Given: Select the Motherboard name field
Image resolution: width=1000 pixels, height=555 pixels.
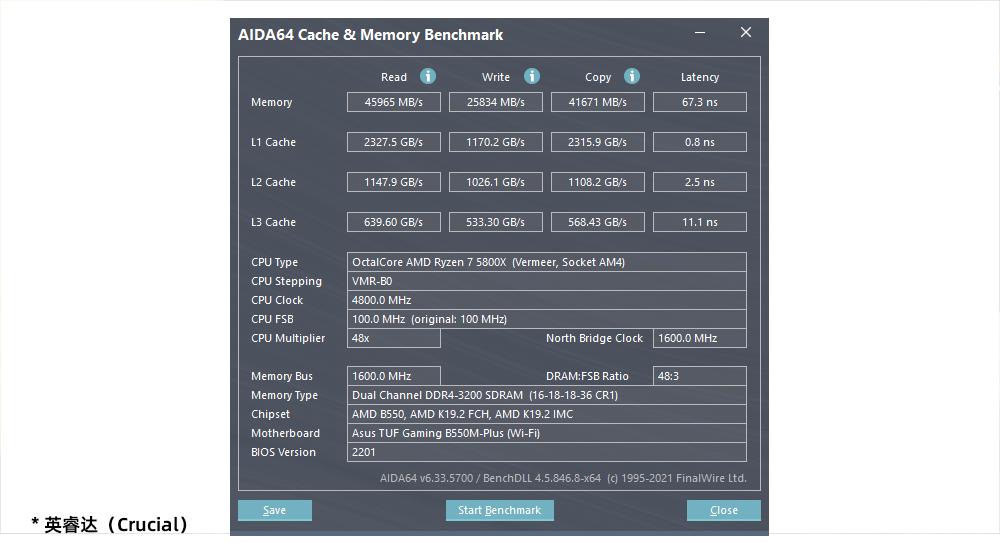Looking at the screenshot, I should tap(546, 433).
